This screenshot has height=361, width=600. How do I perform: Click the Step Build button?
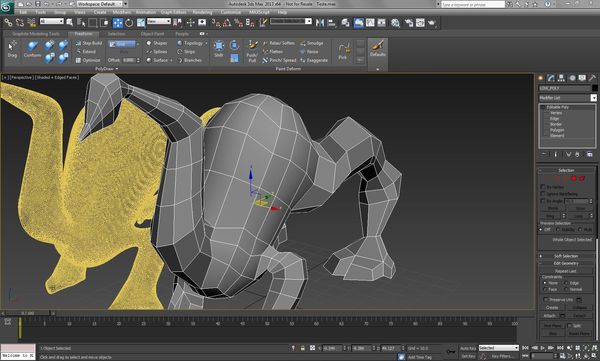pyautogui.click(x=89, y=43)
